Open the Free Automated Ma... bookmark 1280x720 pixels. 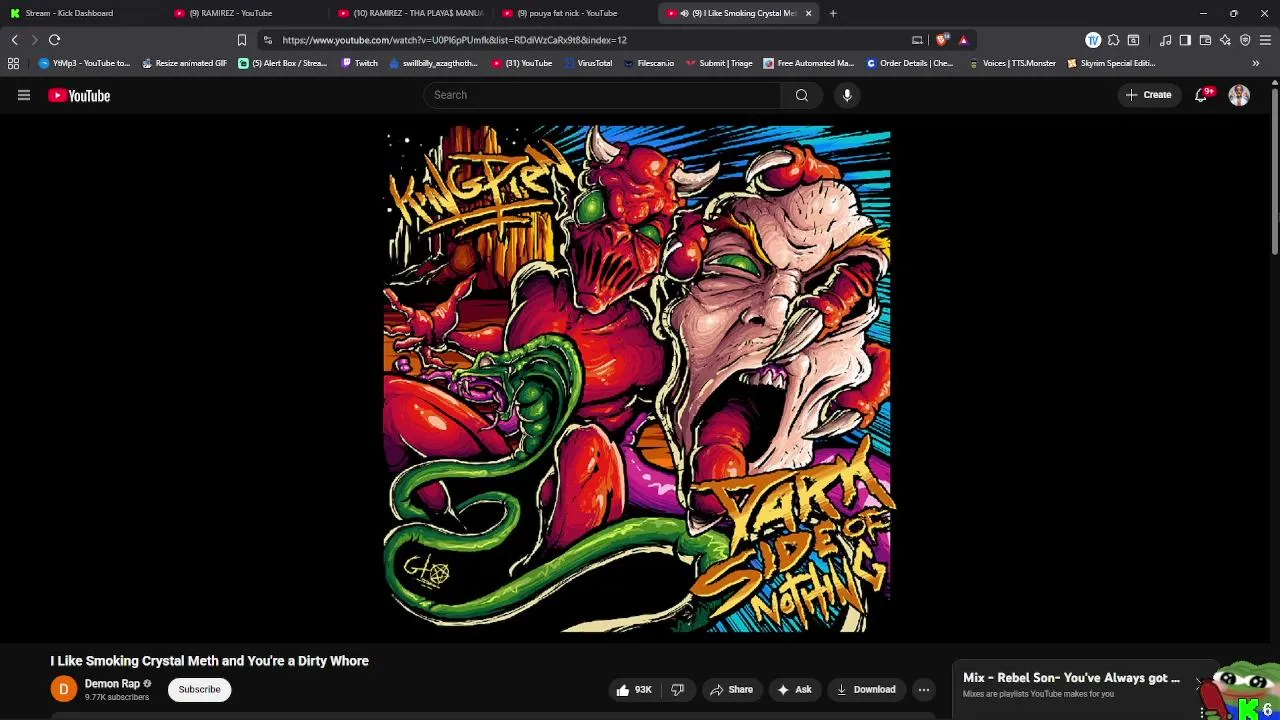808,63
